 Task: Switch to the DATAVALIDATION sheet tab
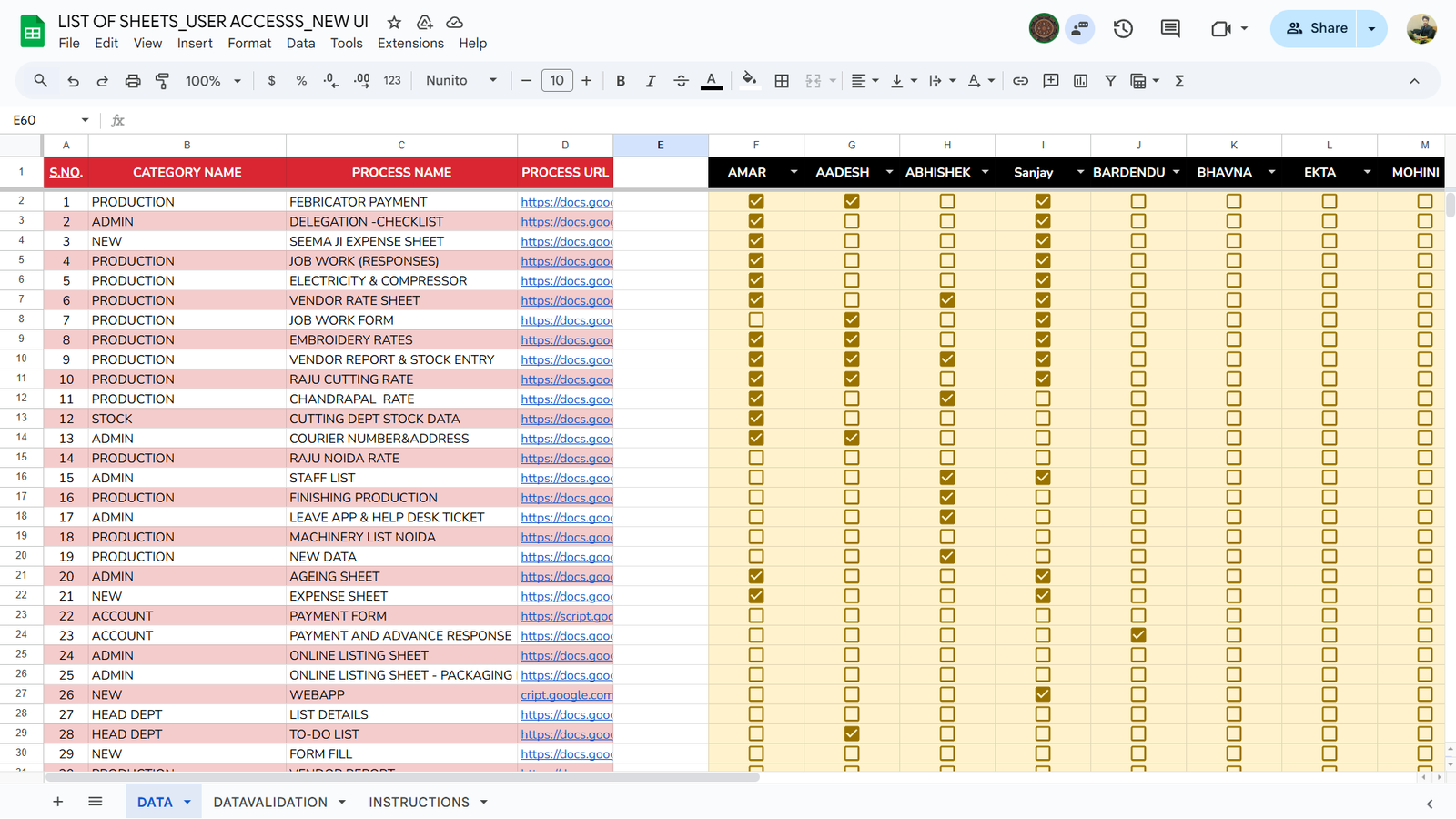pyautogui.click(x=270, y=802)
